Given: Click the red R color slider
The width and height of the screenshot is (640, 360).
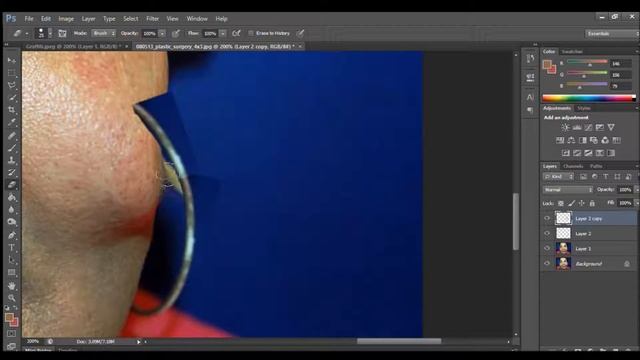Looking at the screenshot, I should tap(587, 63).
